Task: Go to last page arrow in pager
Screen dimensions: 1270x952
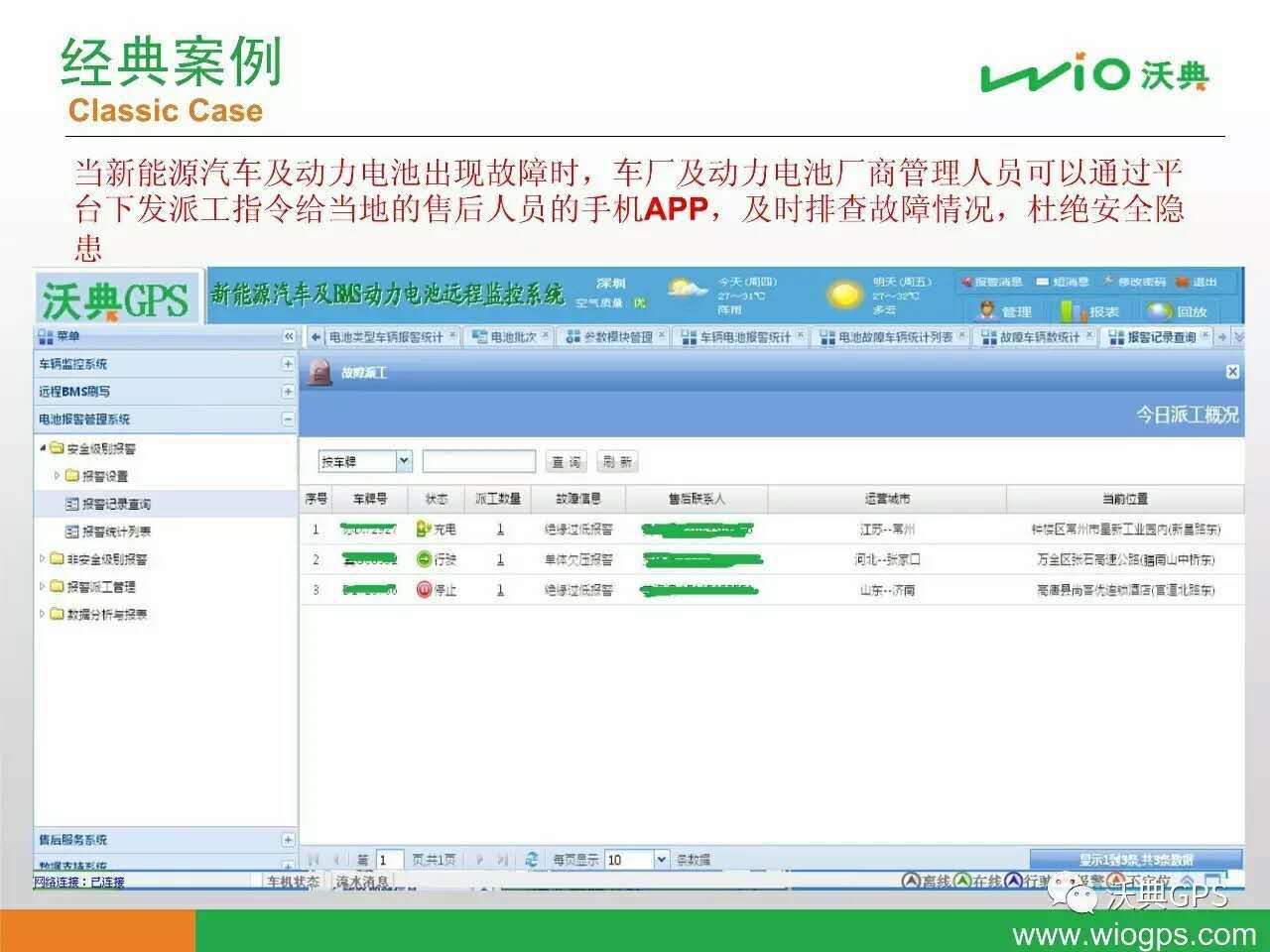Action: [x=502, y=860]
